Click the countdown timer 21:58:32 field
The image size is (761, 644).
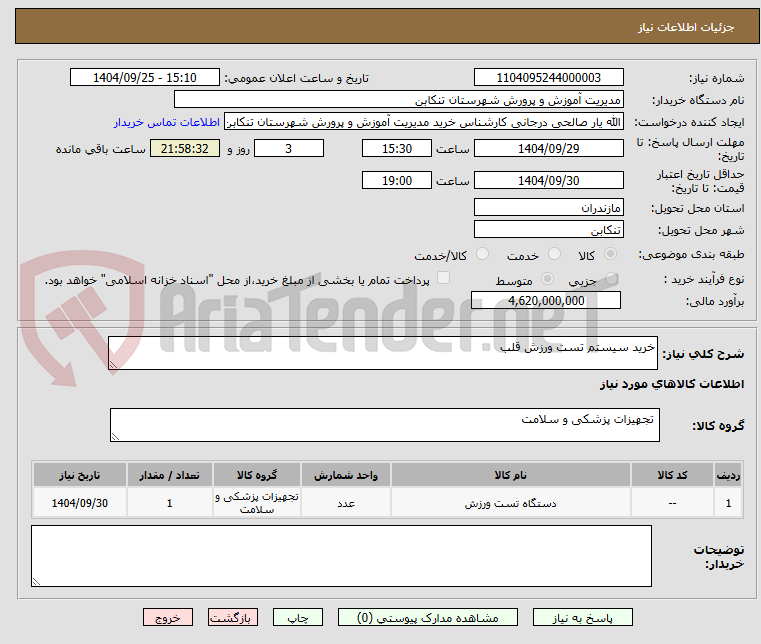[185, 149]
